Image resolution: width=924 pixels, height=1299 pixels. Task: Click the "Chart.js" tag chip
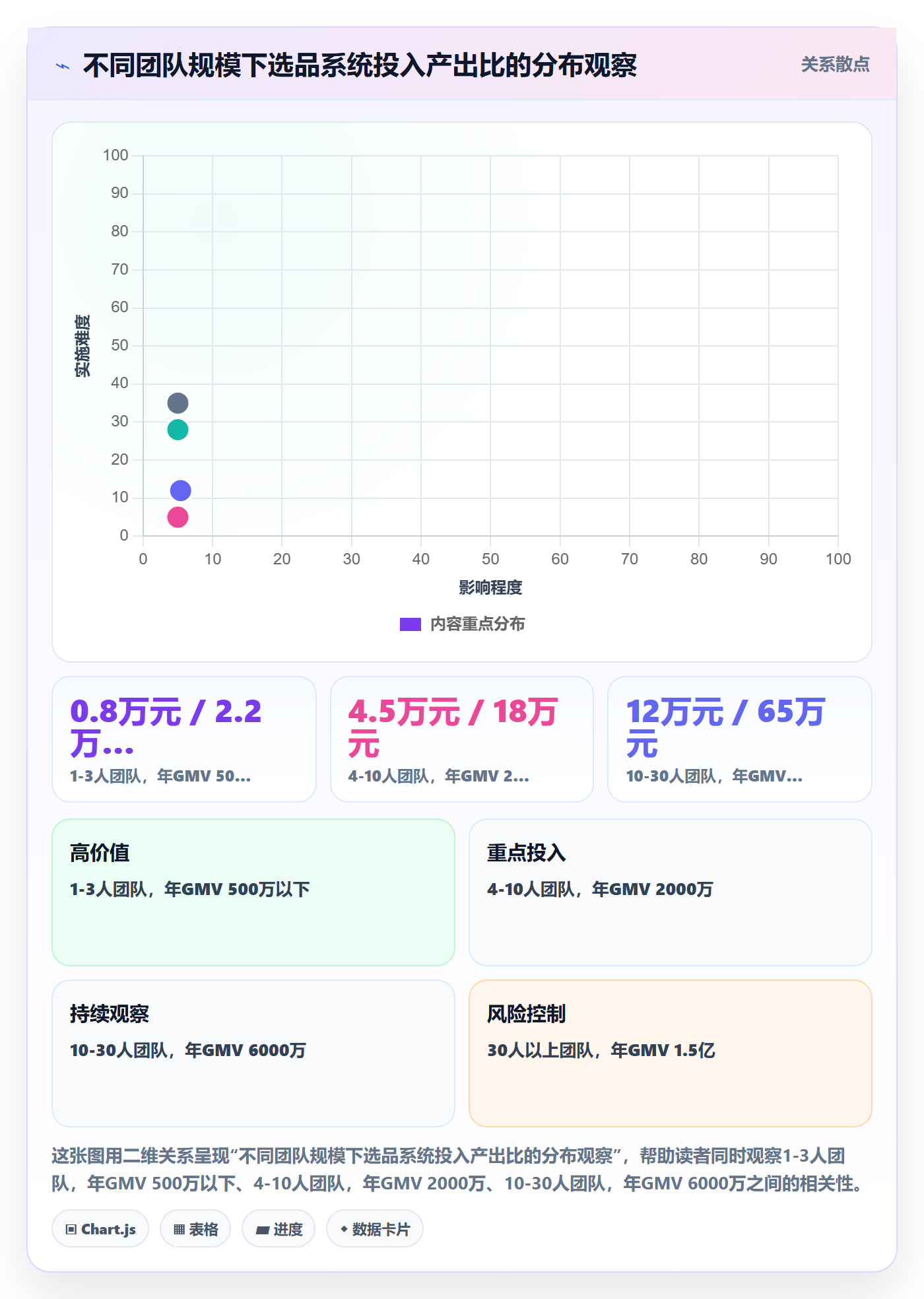100,1229
